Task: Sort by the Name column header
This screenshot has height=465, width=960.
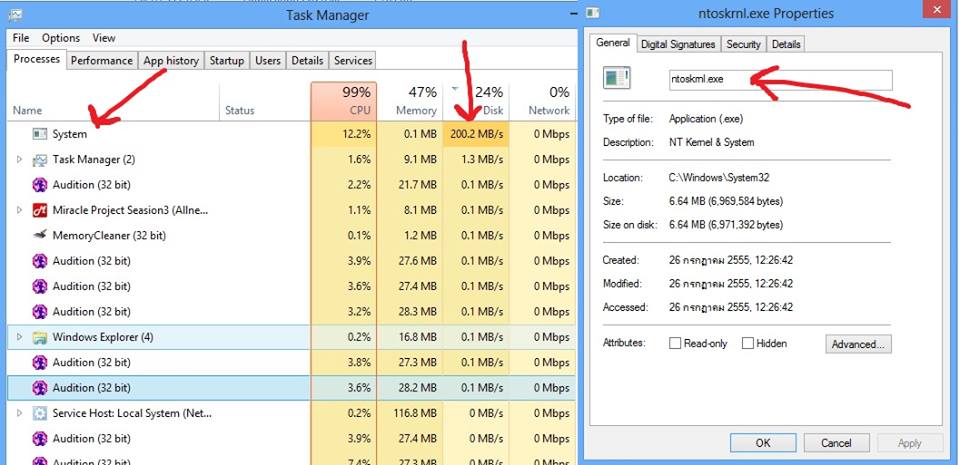Action: [113, 102]
